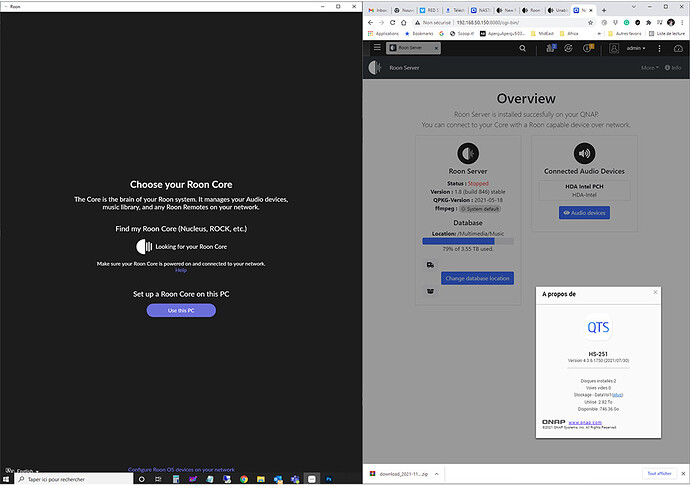Image resolution: width=690 pixels, height=485 pixels.
Task: Open the QTS hamburger main menu
Action: point(377,47)
